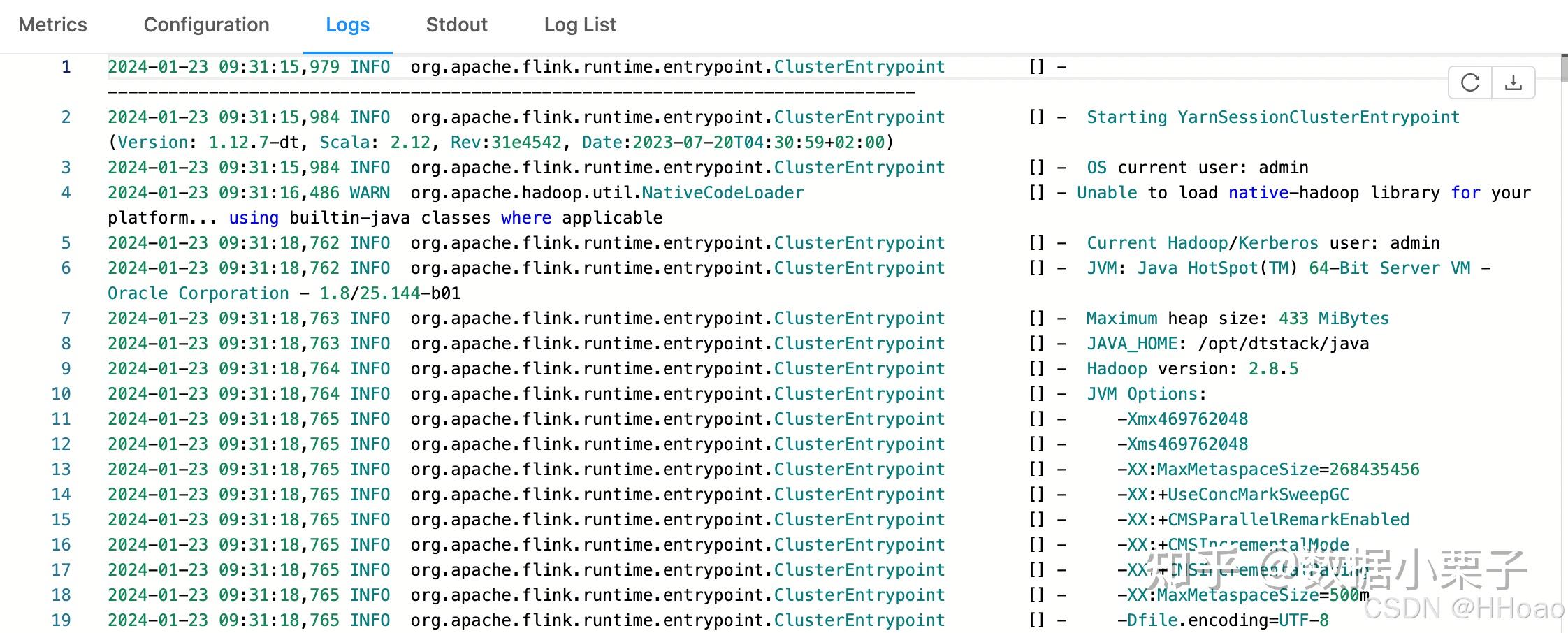Click the WARN level text on line 4
1568x633 pixels.
click(370, 193)
